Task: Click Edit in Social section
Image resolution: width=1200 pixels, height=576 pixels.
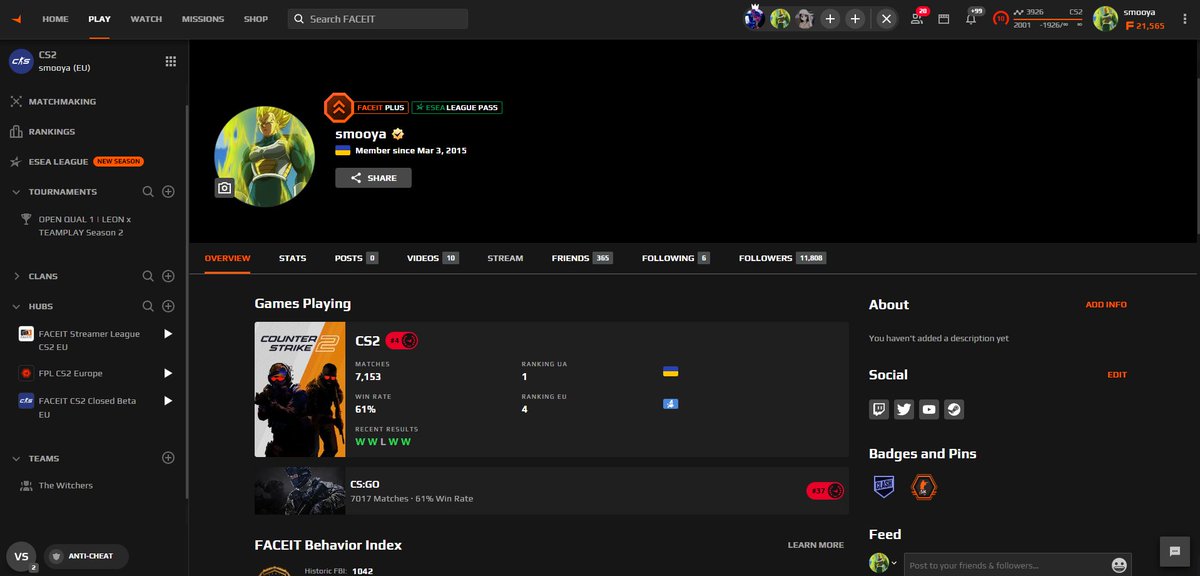Action: (x=1117, y=375)
